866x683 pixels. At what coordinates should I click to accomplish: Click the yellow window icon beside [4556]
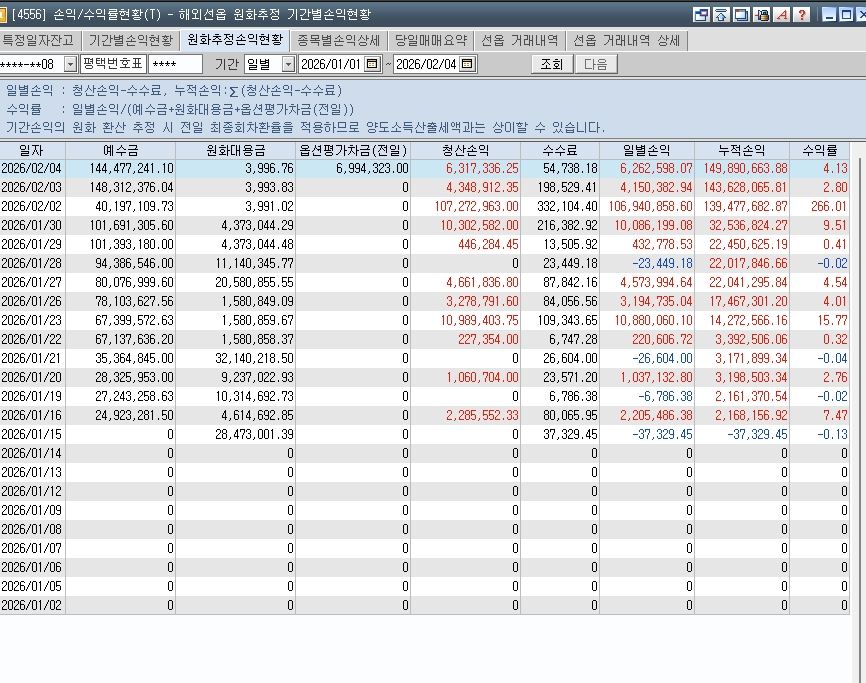tap(3, 14)
